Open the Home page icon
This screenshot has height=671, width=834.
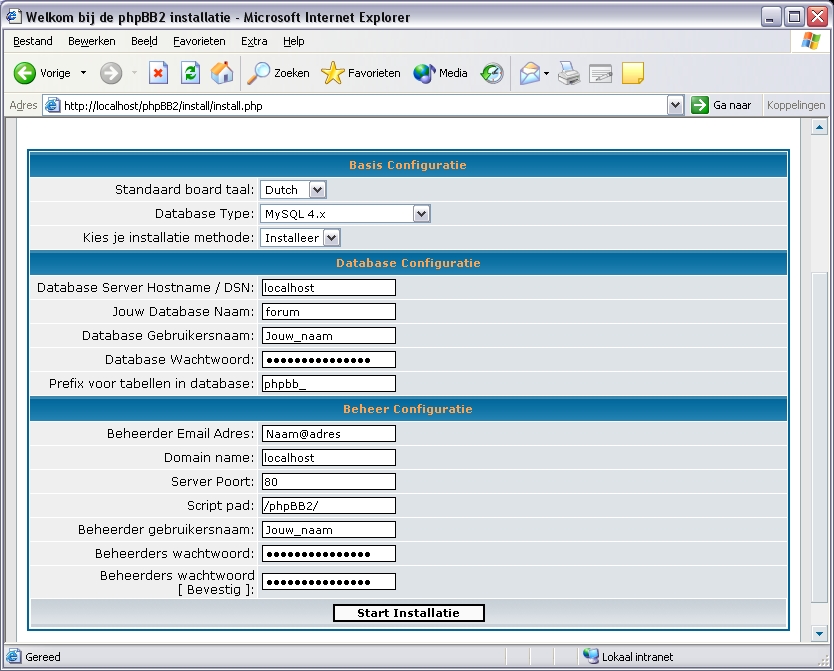click(222, 73)
